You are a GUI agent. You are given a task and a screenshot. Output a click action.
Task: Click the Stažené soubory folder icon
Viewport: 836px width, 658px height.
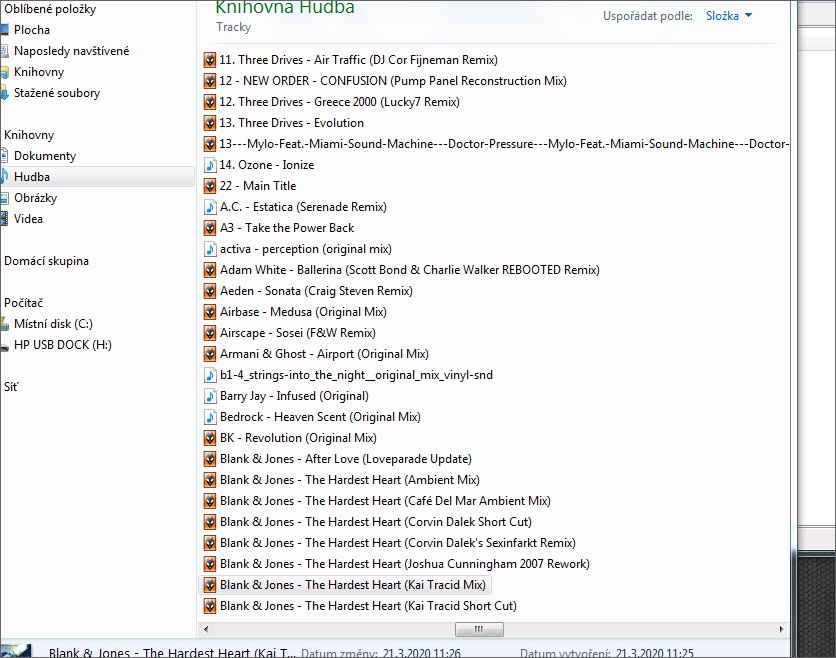pos(5,93)
